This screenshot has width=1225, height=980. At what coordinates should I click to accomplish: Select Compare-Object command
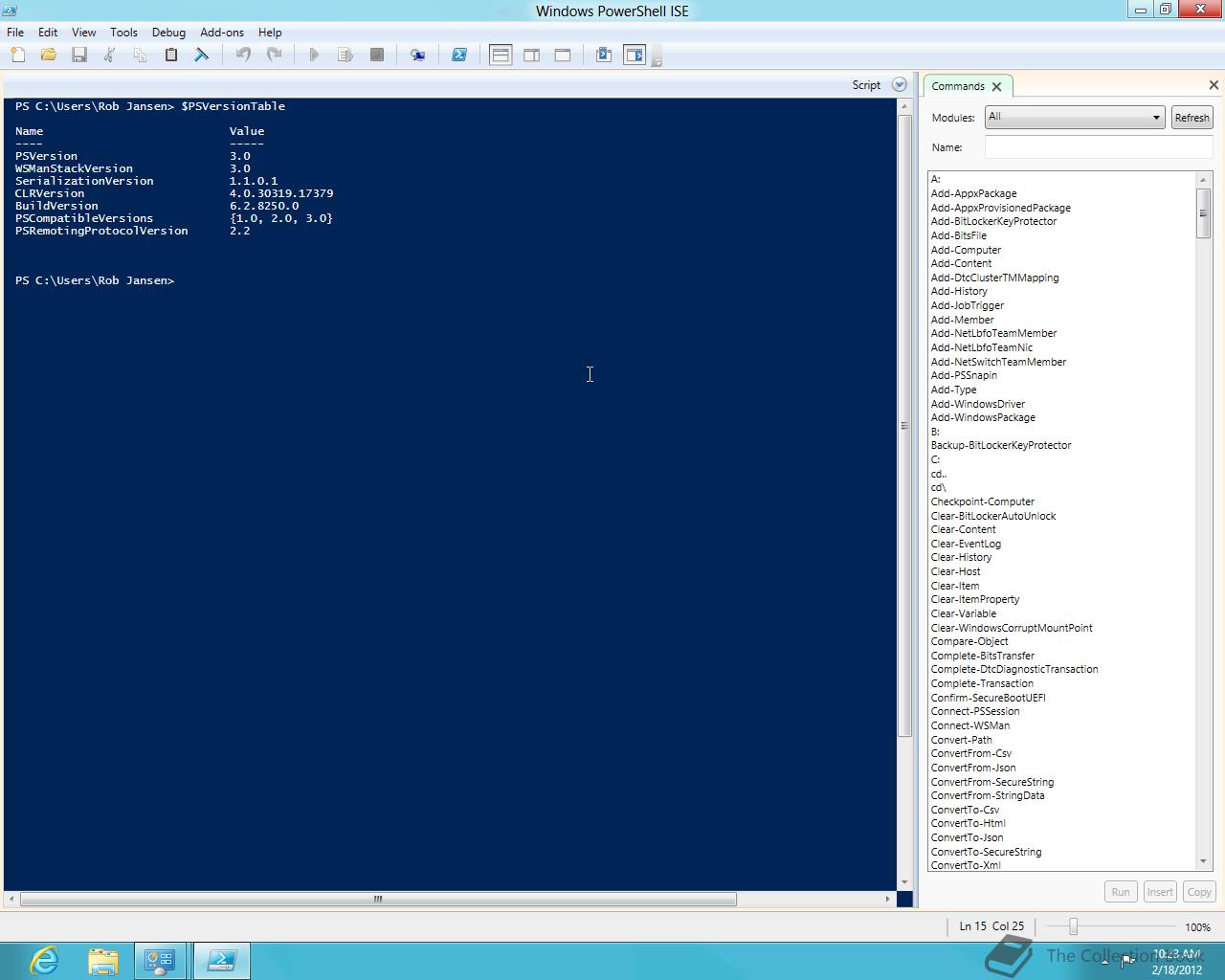969,641
